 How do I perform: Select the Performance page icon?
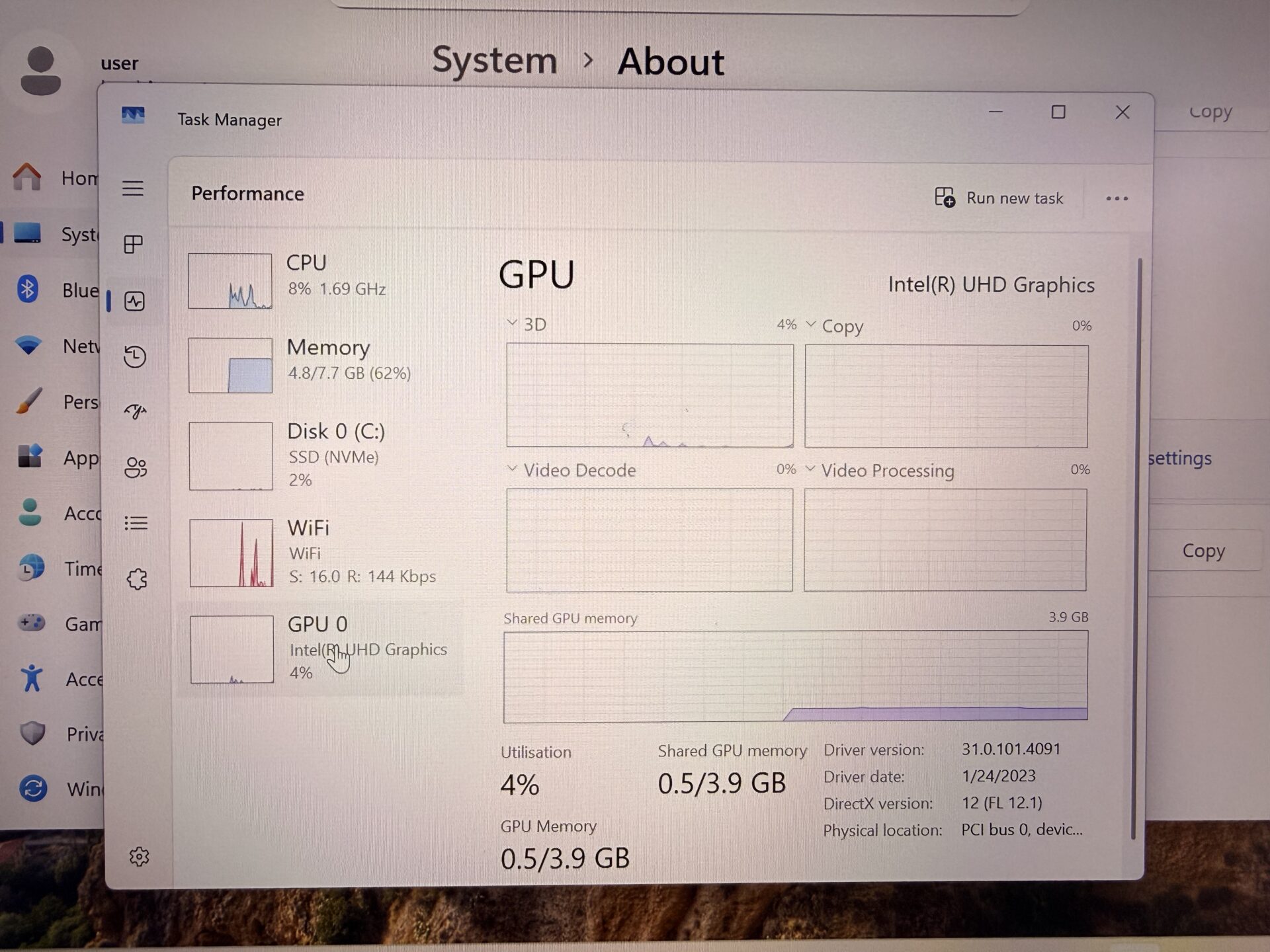click(x=134, y=301)
